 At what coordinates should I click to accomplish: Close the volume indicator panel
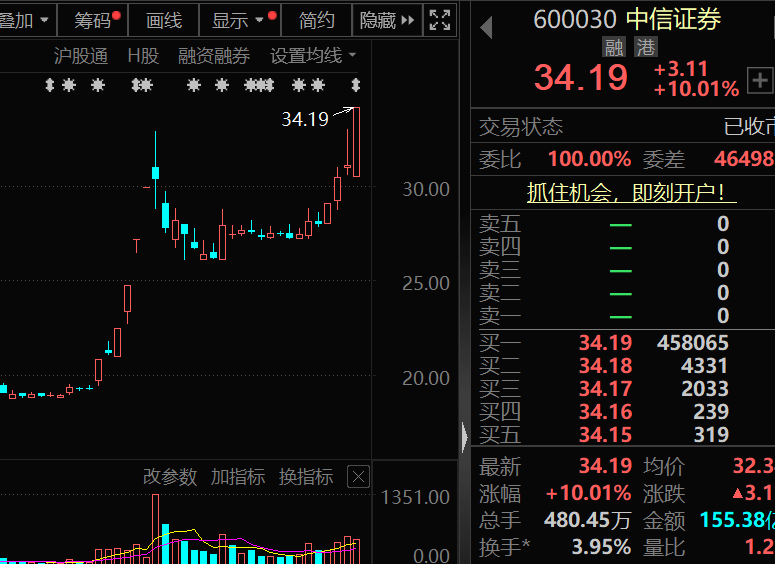(x=358, y=477)
